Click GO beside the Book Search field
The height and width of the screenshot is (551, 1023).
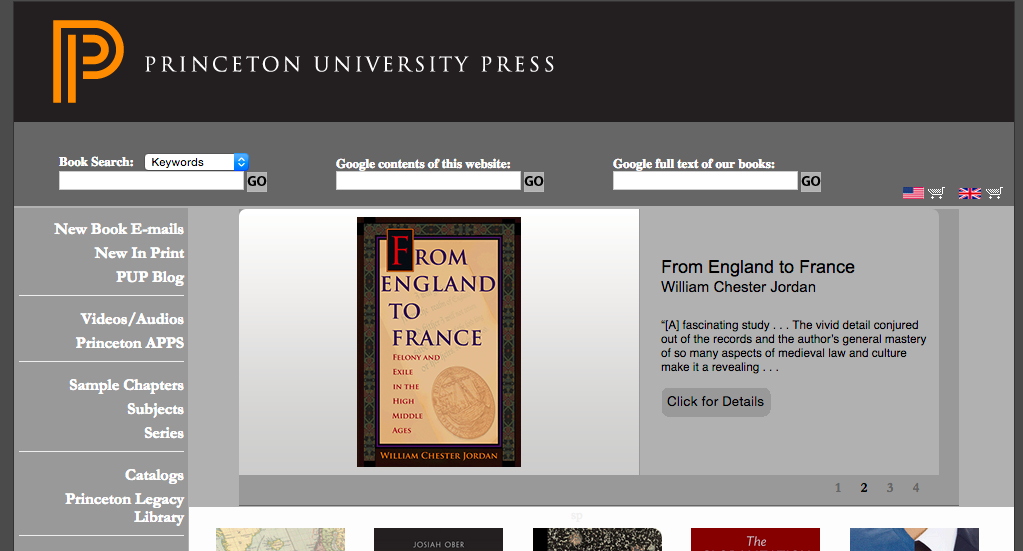[x=256, y=181]
